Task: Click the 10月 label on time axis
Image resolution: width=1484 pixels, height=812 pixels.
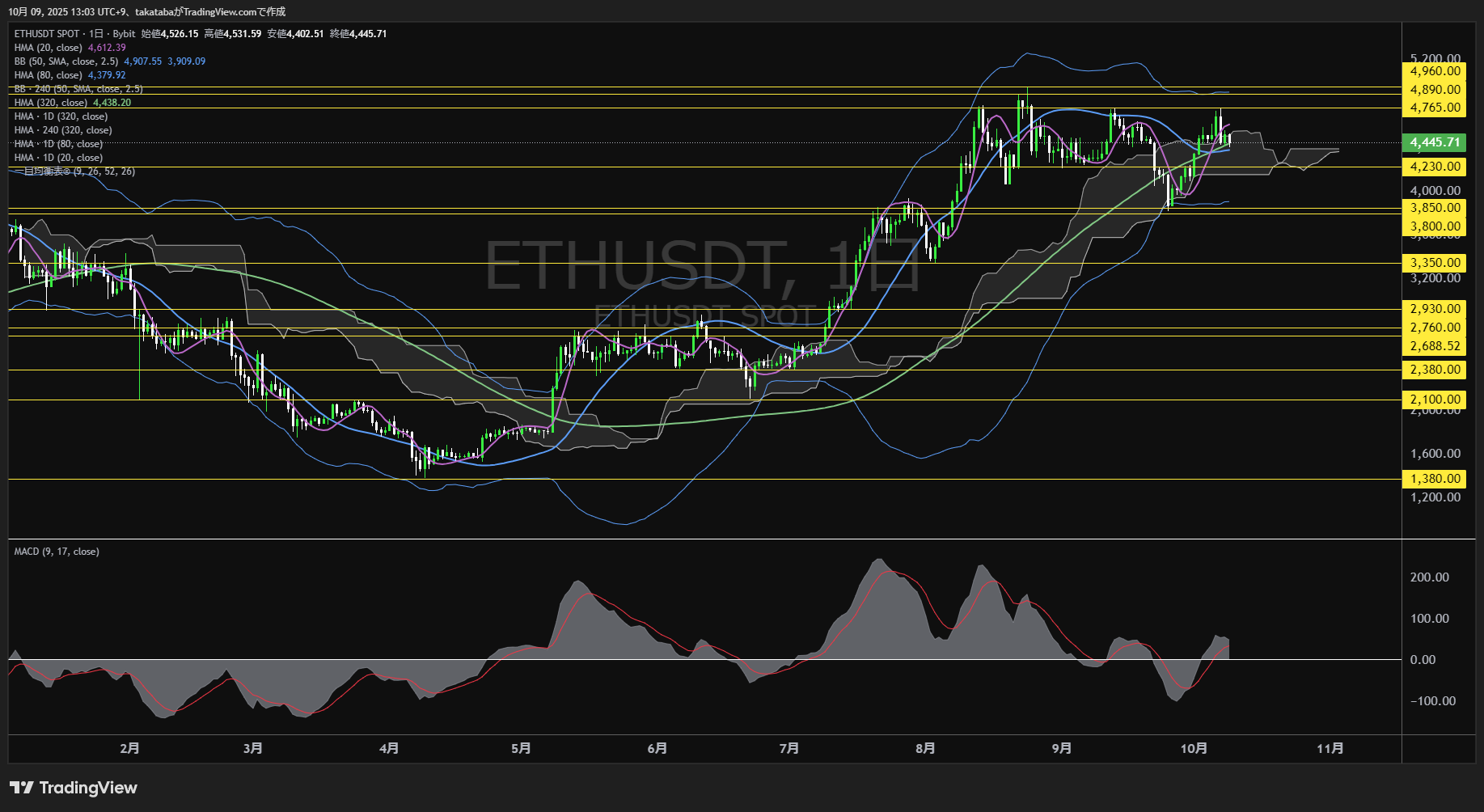Action: point(1194,748)
